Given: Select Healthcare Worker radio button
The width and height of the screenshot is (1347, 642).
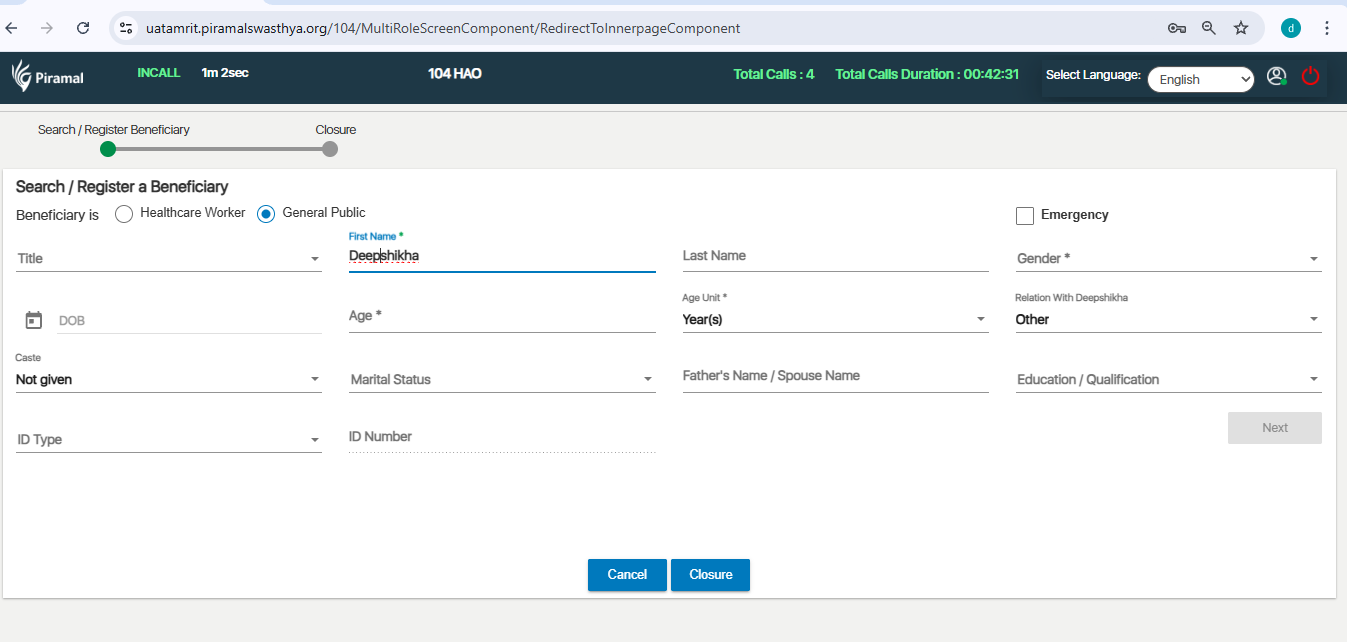Looking at the screenshot, I should tap(124, 214).
